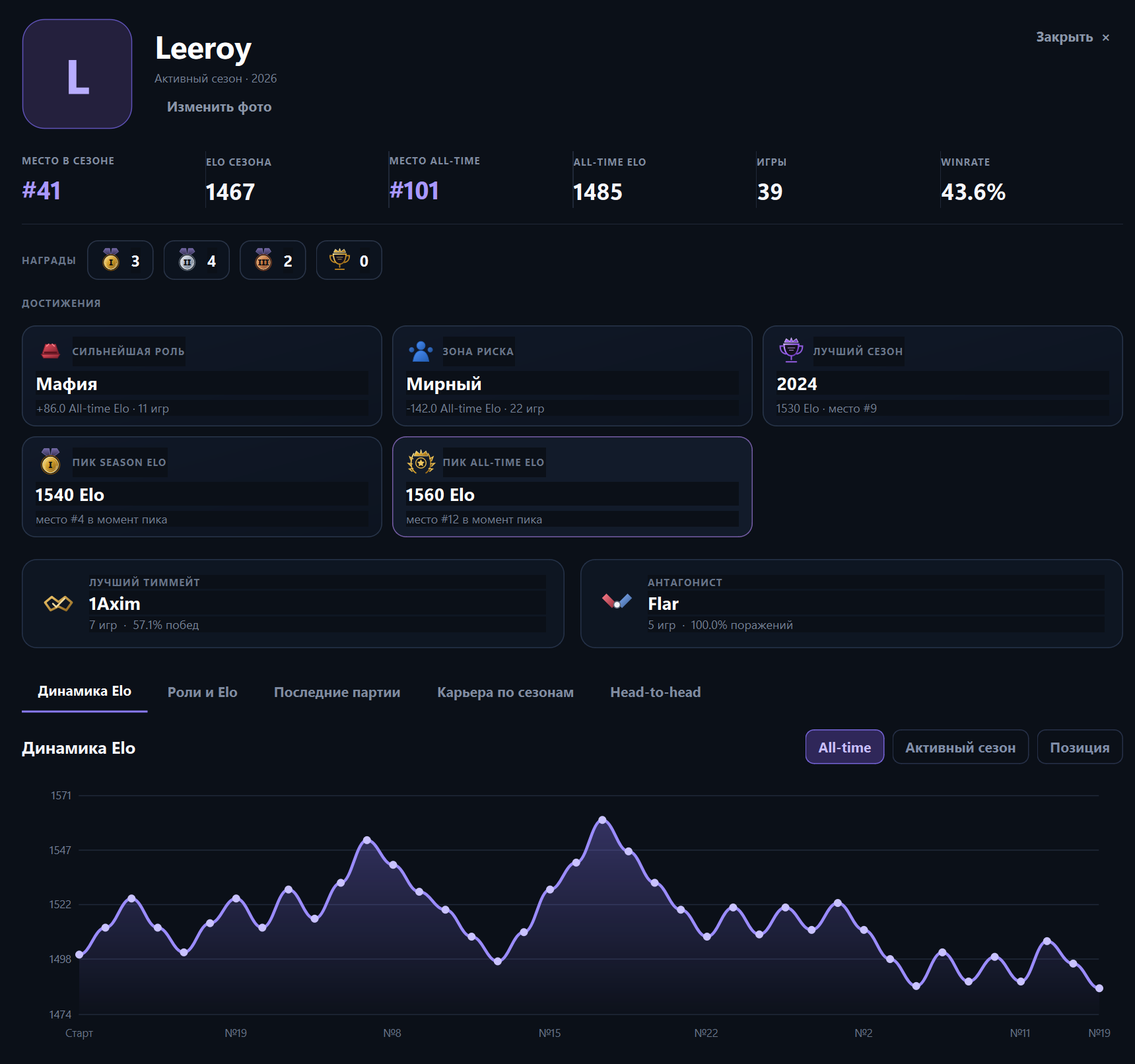1135x1064 pixels.
Task: Switch to the Роли и Elo tab
Action: (202, 692)
